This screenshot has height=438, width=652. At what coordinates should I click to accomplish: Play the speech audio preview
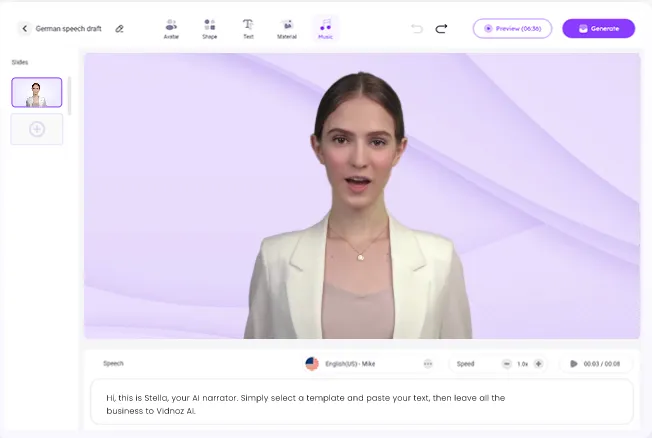pos(573,364)
